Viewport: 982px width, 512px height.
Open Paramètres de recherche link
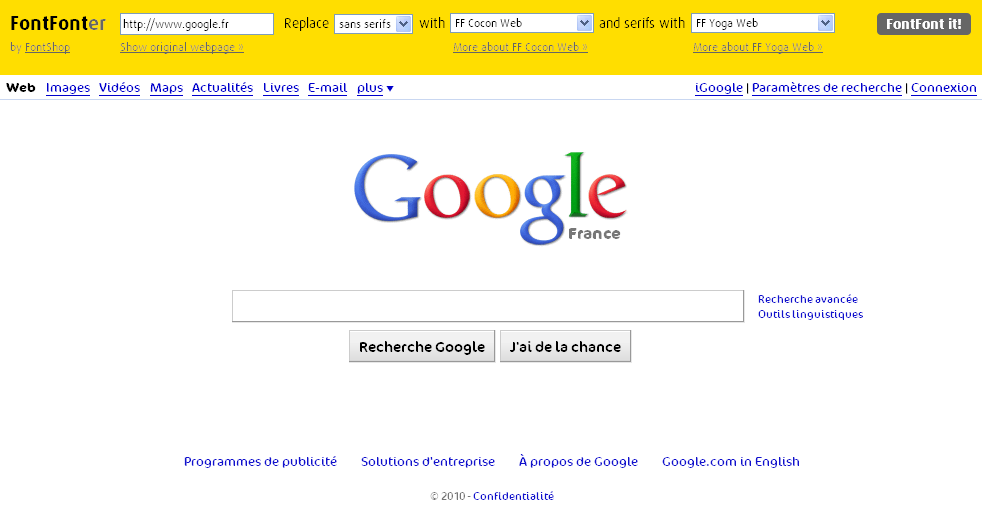pos(827,88)
